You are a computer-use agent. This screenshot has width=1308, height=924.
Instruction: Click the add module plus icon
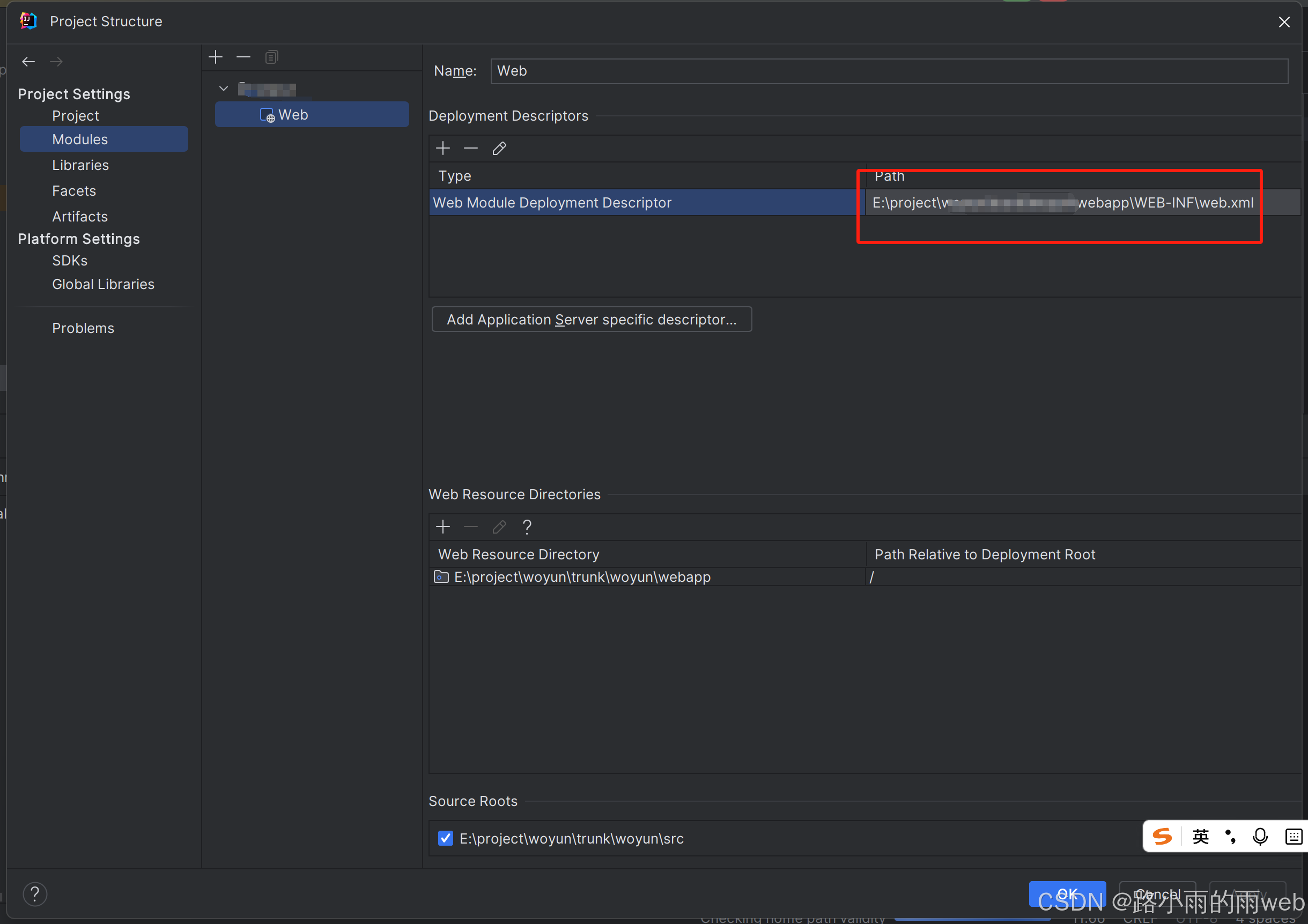point(216,57)
